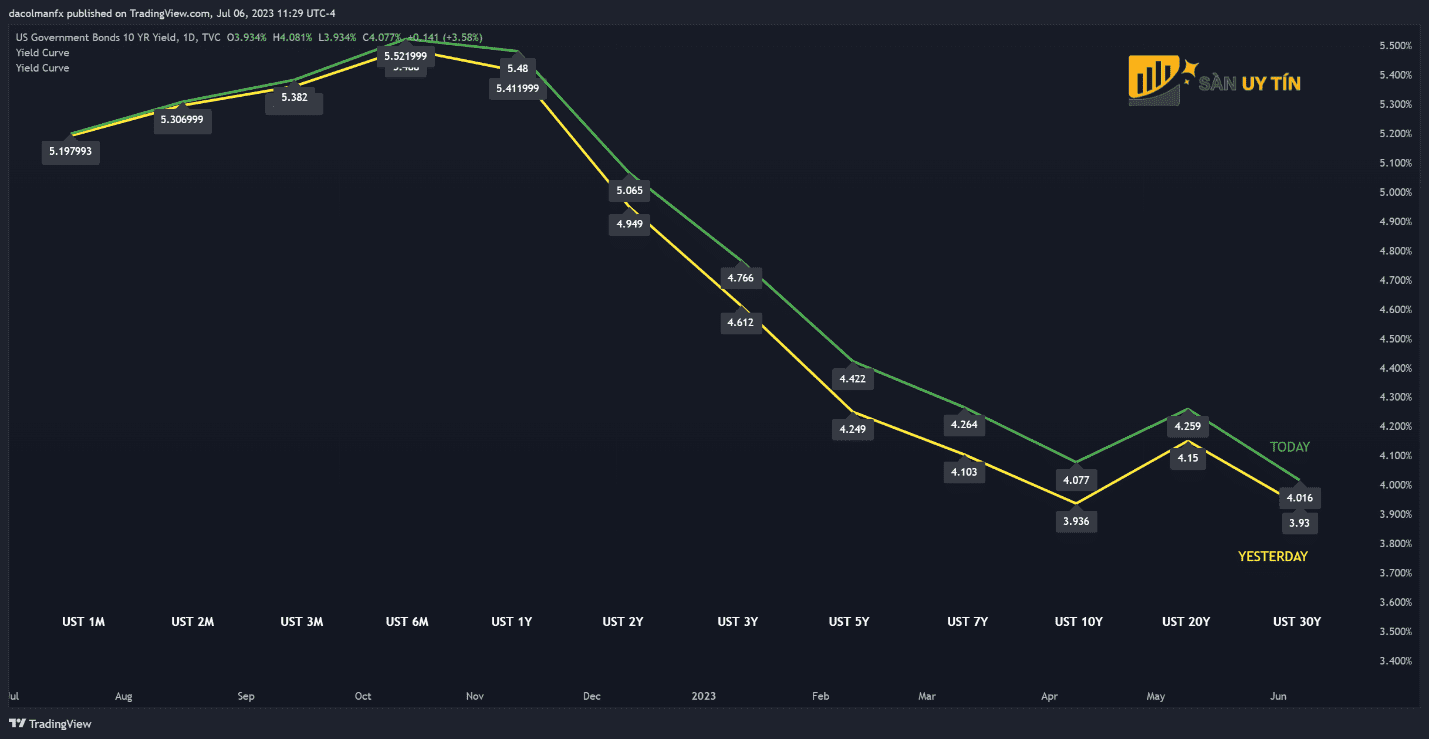The height and width of the screenshot is (739, 1429).
Task: Click the green TODAY legend label
Action: click(x=1289, y=447)
